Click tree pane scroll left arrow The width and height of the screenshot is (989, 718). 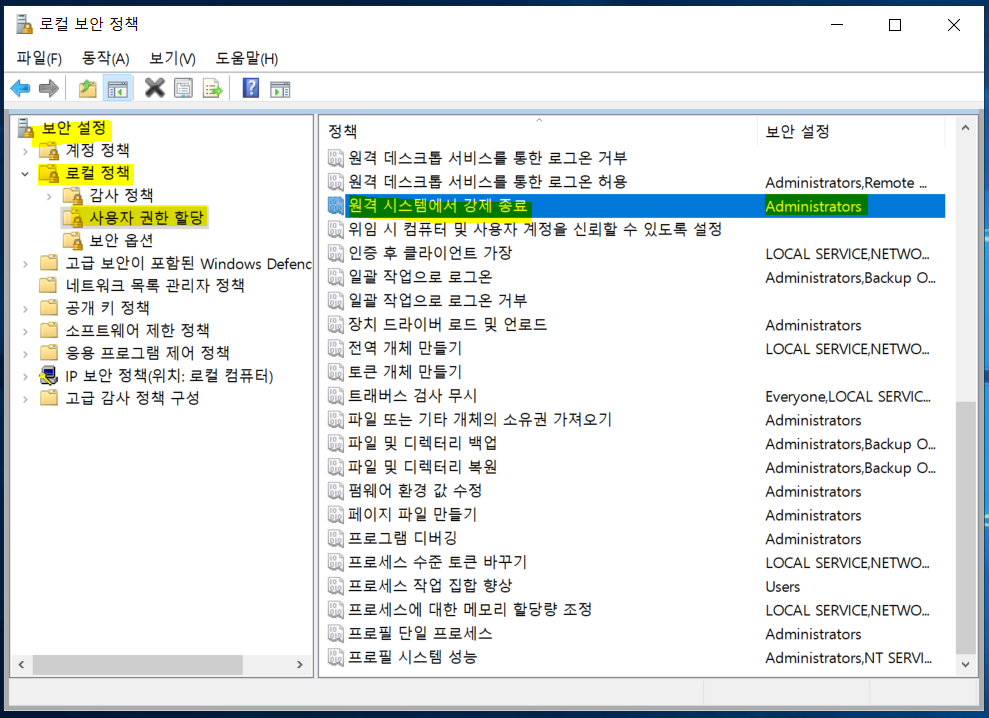pos(21,664)
